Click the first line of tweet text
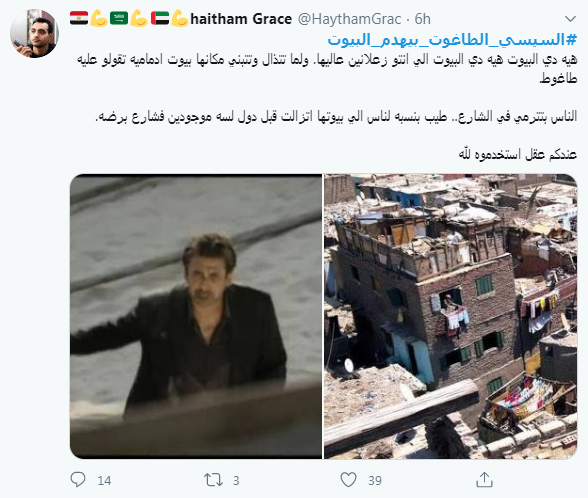Image resolution: width=588 pixels, height=498 pixels. coord(327,60)
